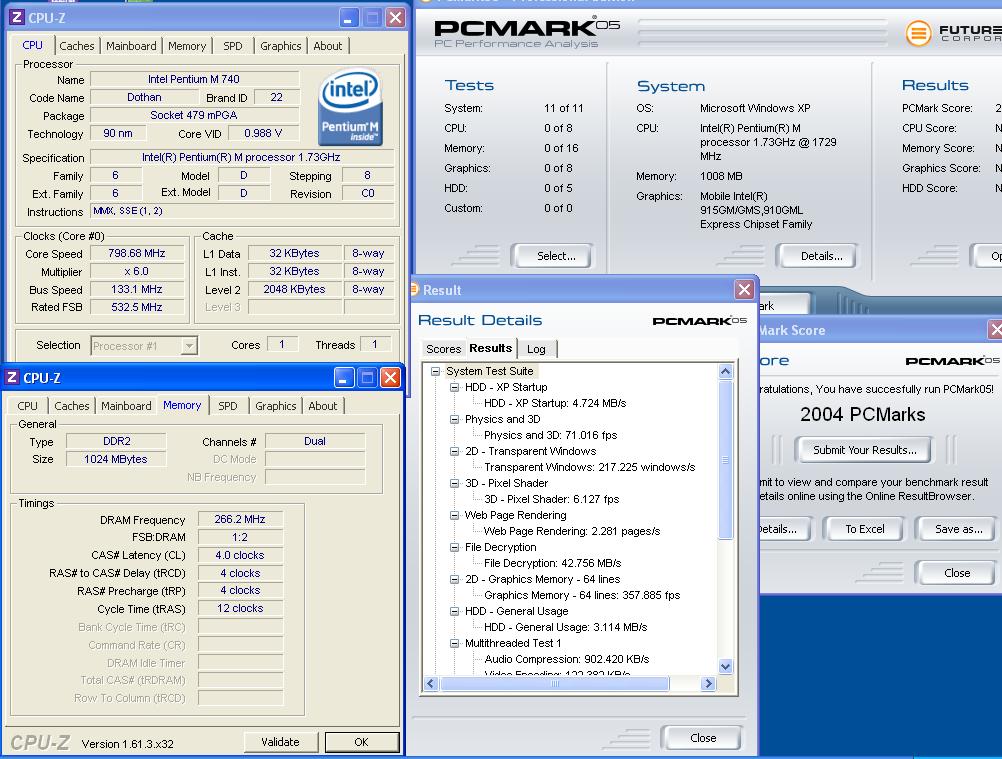1002x759 pixels.
Task: Minimize the top CPU-Z window
Action: tap(348, 18)
